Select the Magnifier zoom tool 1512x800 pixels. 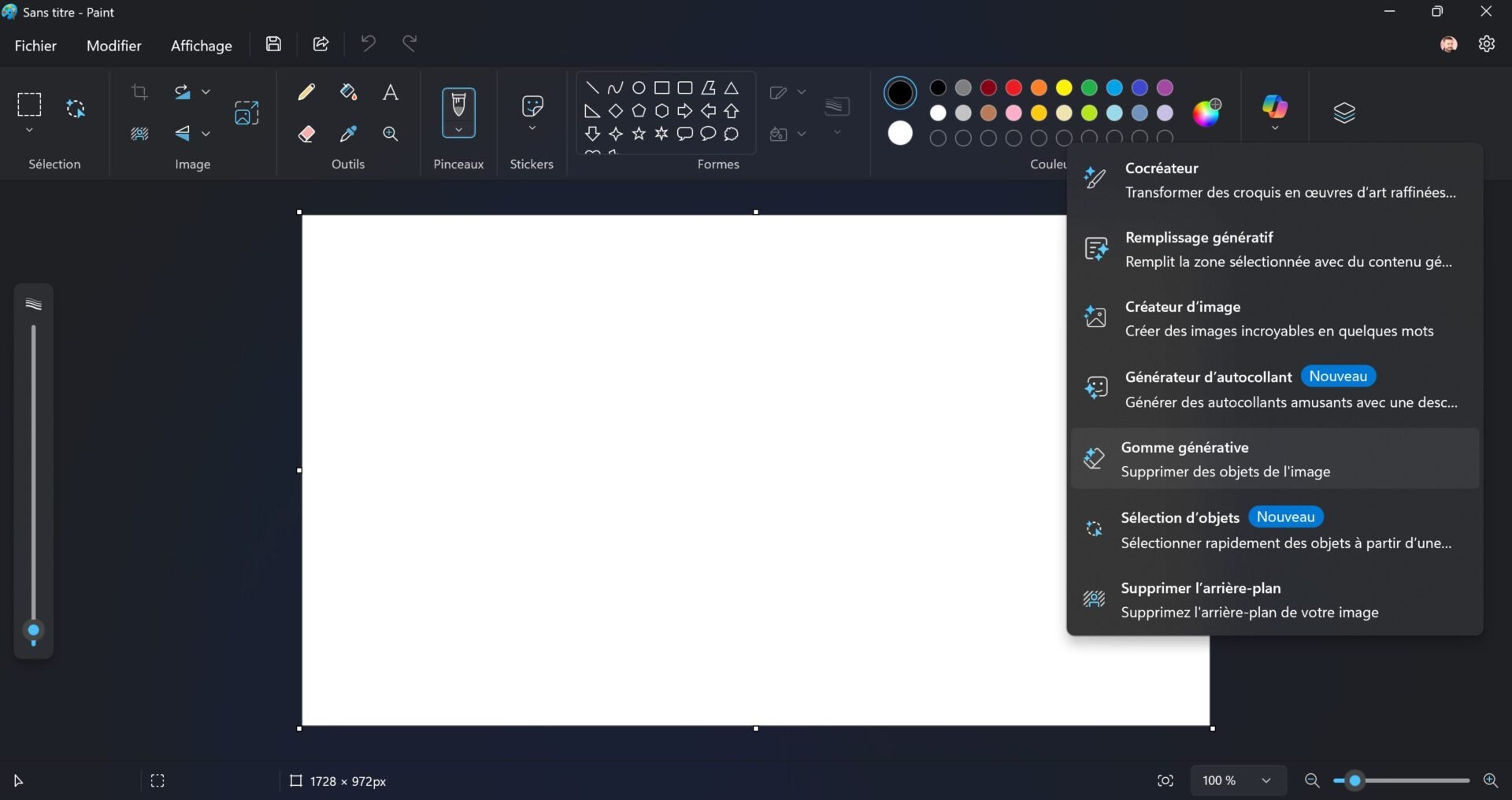pos(390,134)
